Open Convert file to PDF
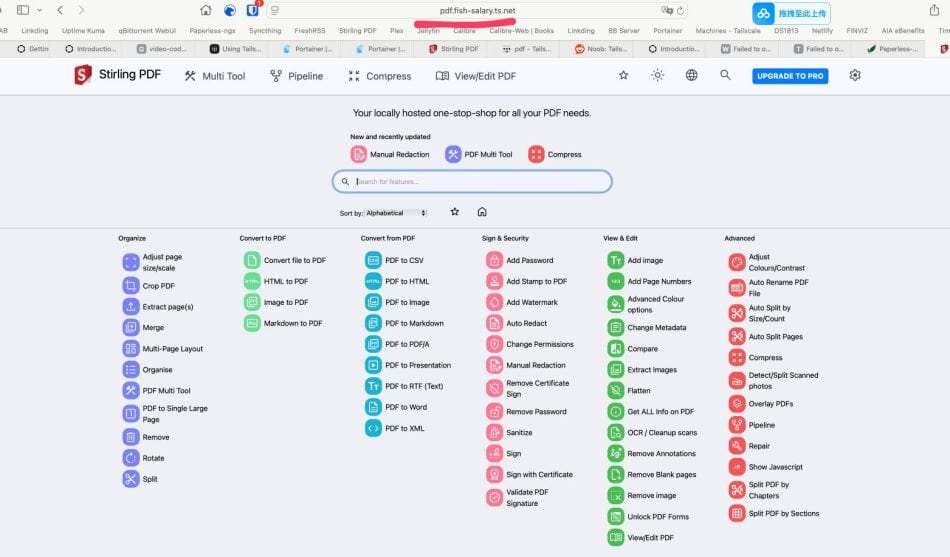950x557 pixels. [285, 260]
